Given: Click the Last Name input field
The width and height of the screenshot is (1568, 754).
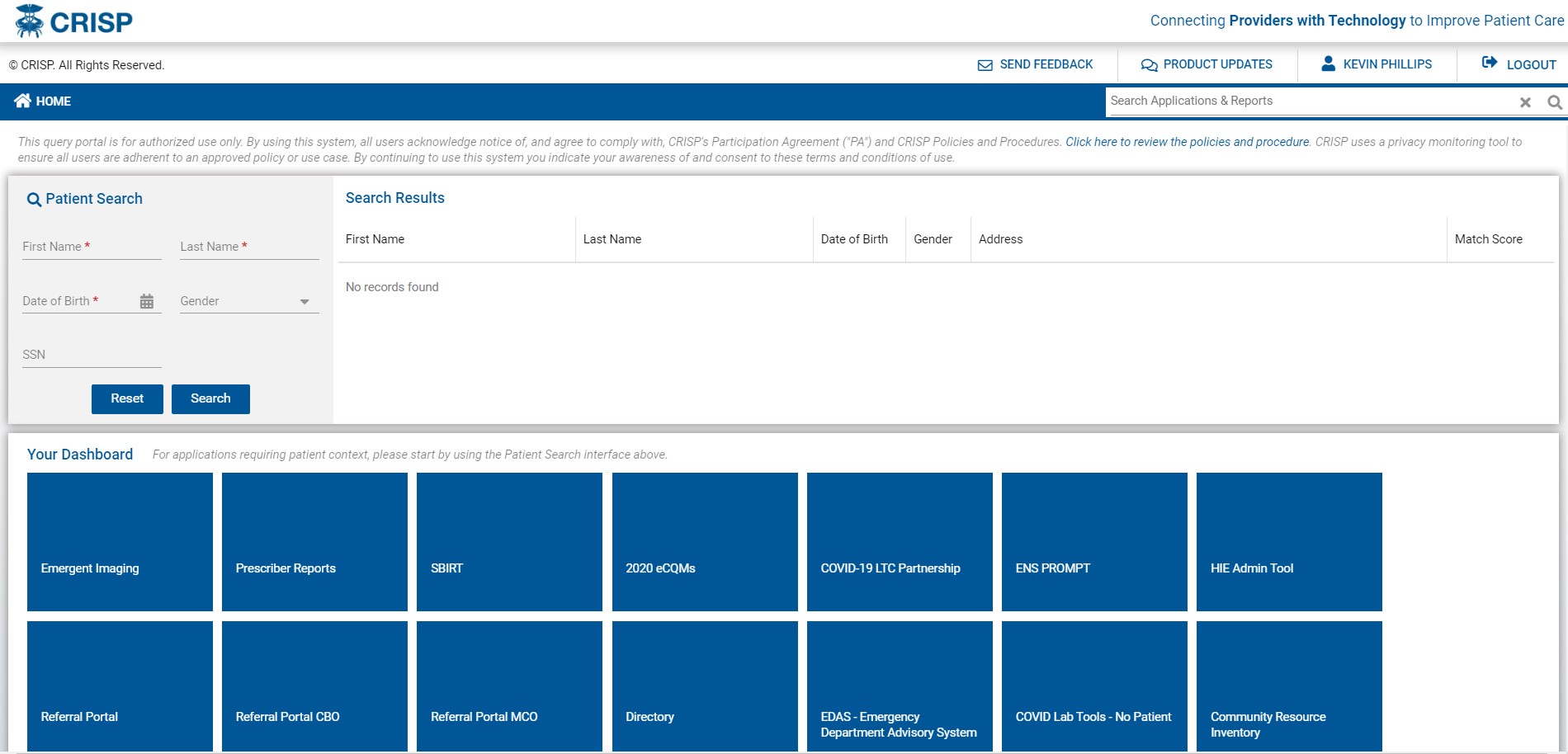Looking at the screenshot, I should tap(249, 247).
